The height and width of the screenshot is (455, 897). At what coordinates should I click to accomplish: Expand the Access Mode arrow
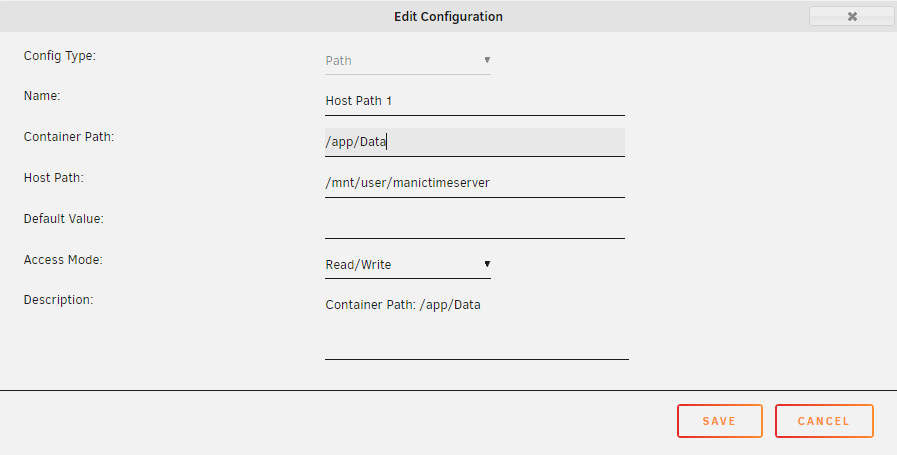[x=487, y=264]
